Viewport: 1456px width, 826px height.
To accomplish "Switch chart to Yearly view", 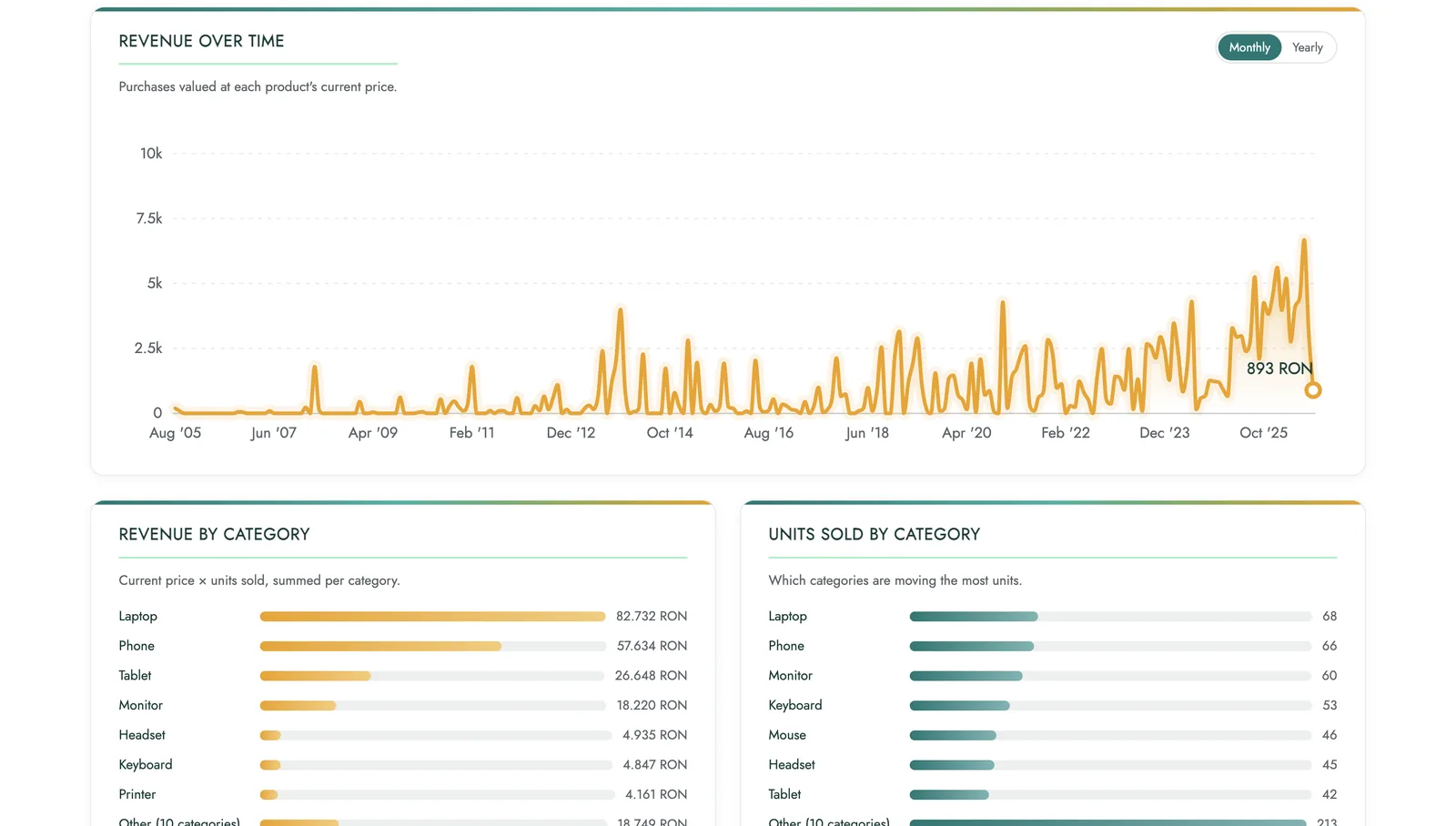I will (1308, 47).
